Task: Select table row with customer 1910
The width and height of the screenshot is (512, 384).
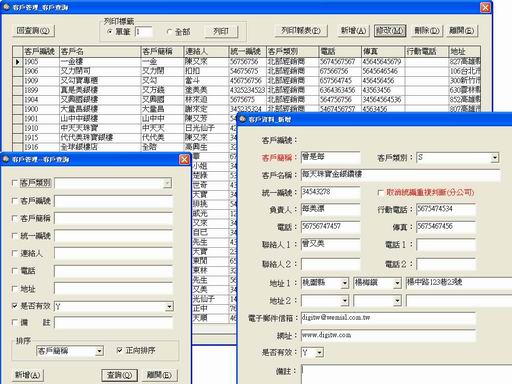Action: pyautogui.click(x=125, y=128)
